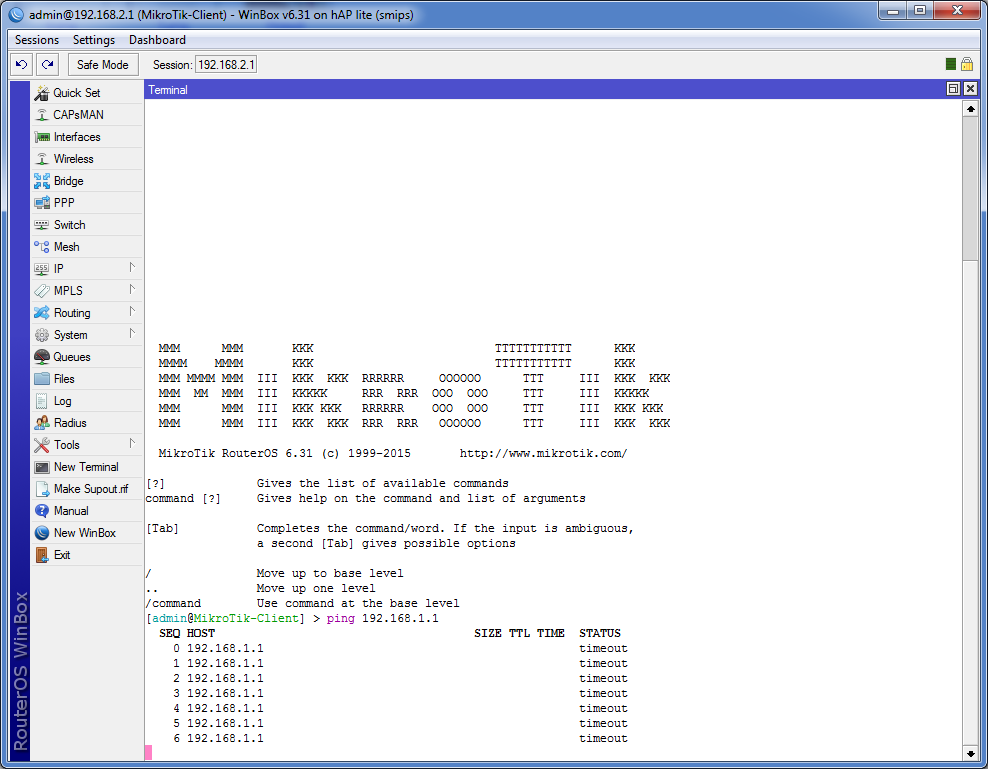Click the Session address field 192.168.2.1
The height and width of the screenshot is (769, 988).
point(226,64)
